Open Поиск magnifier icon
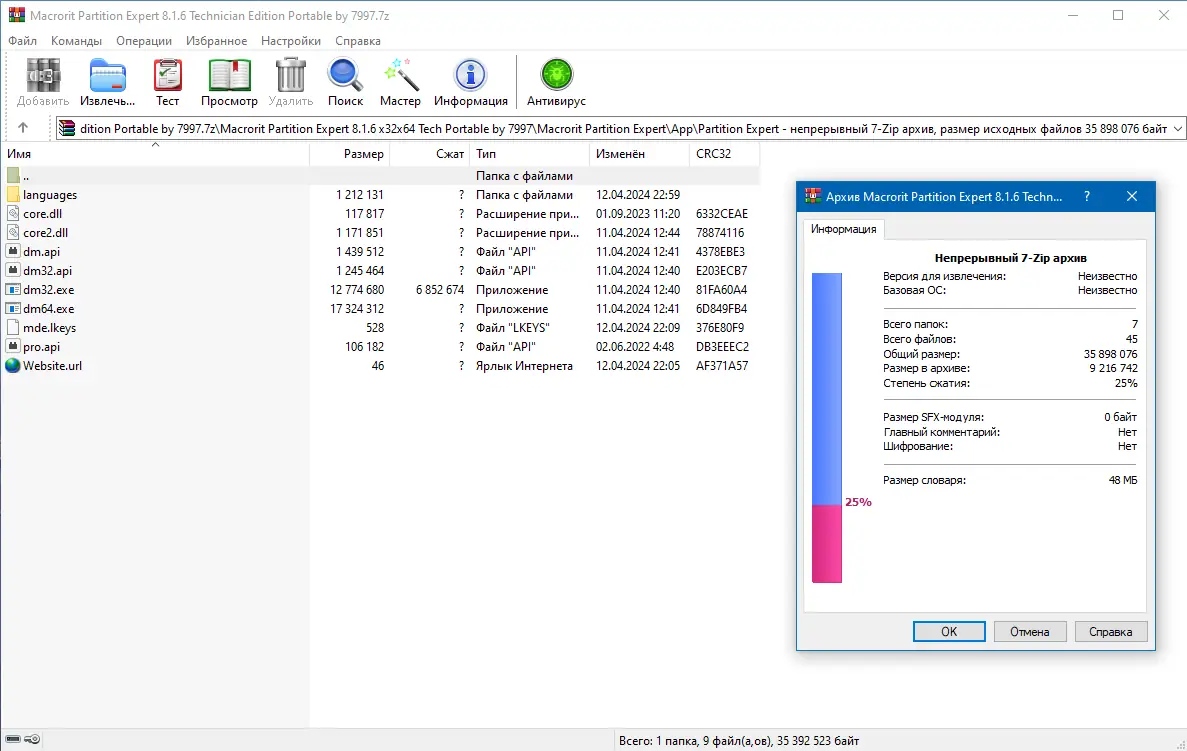The width and height of the screenshot is (1187, 751). pos(345,75)
